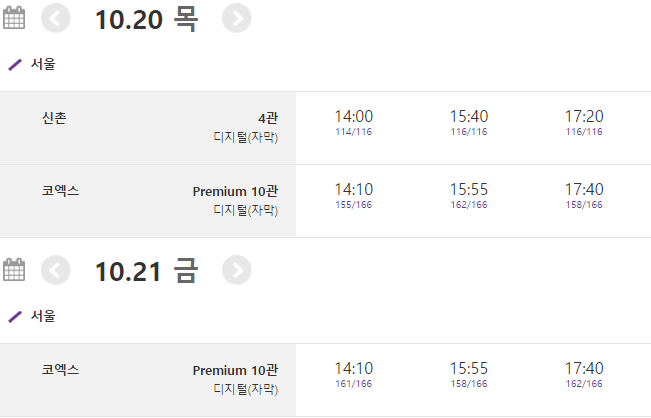Open the calendar icon beside 10.21 금
Screen dimensions: 651x418
pos(15,270)
